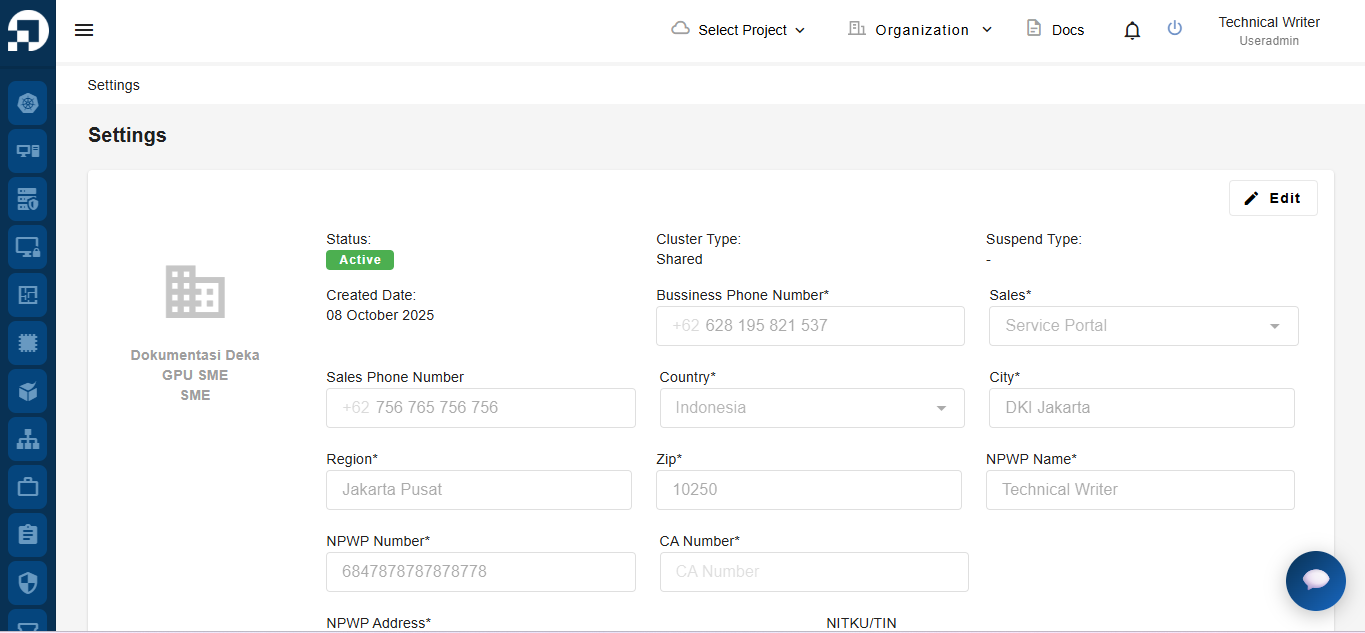
Task: Open the notifications bell
Action: tap(1132, 30)
